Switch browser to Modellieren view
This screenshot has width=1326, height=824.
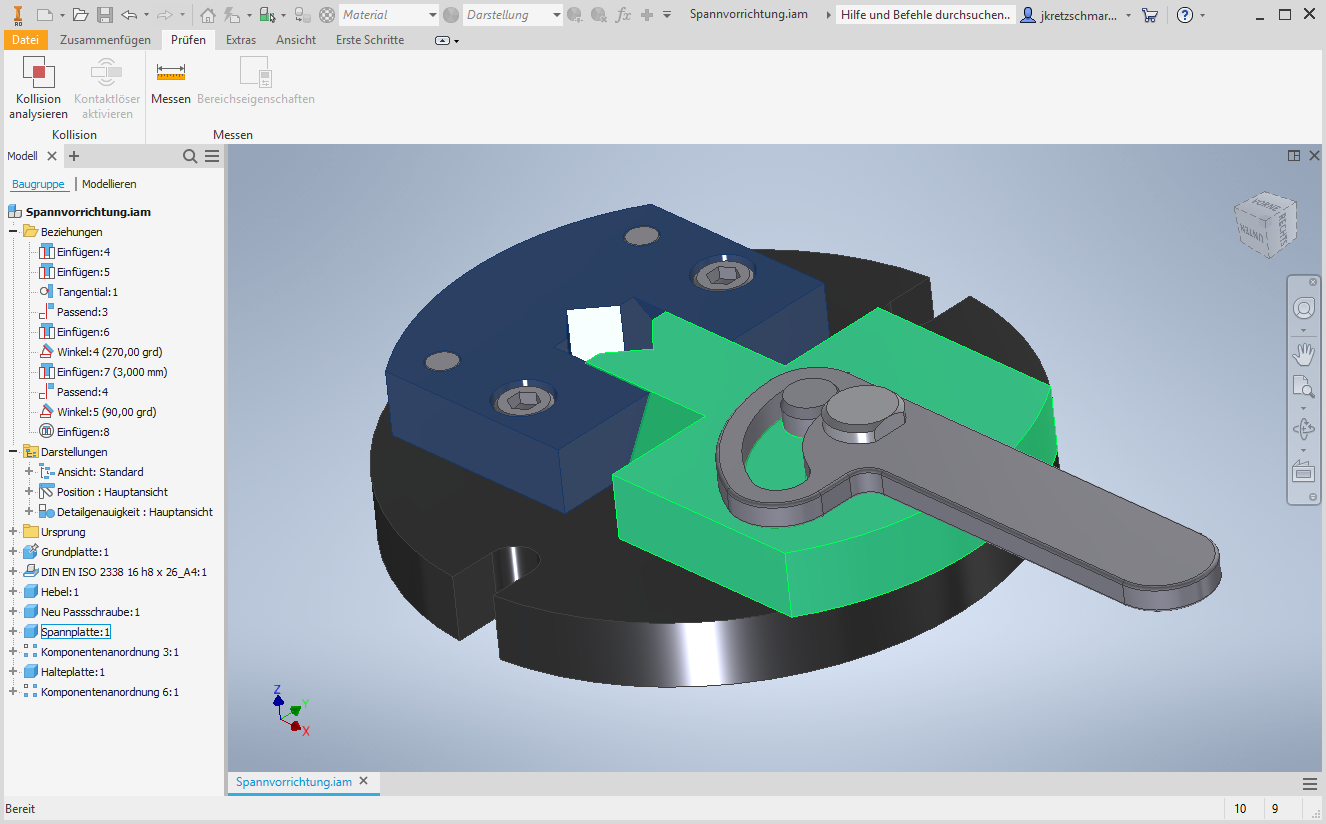tap(108, 183)
